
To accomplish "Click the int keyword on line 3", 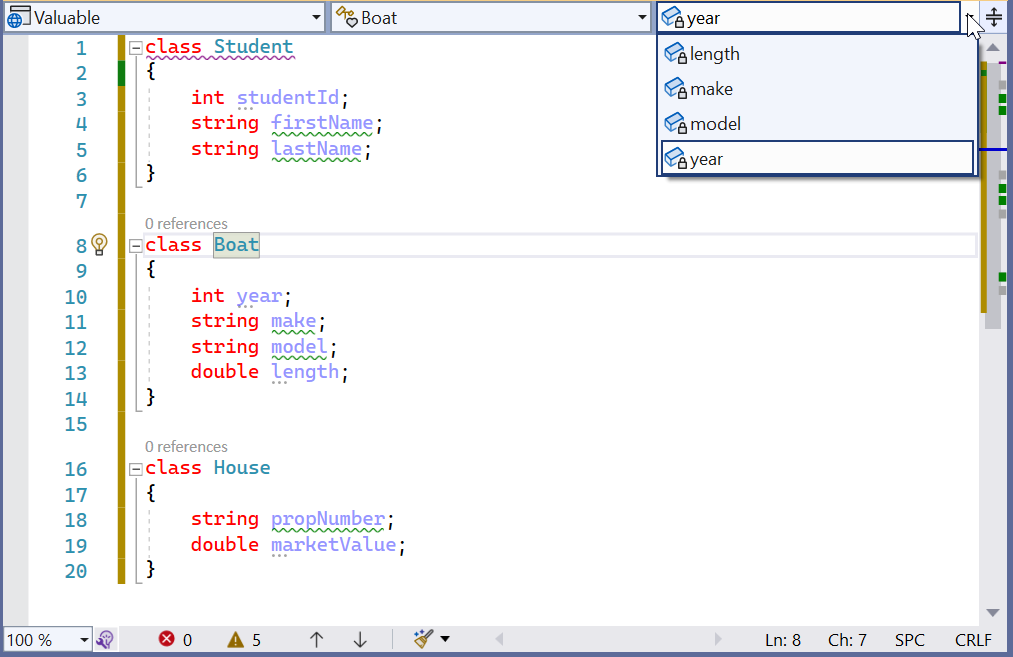I will (x=207, y=98).
